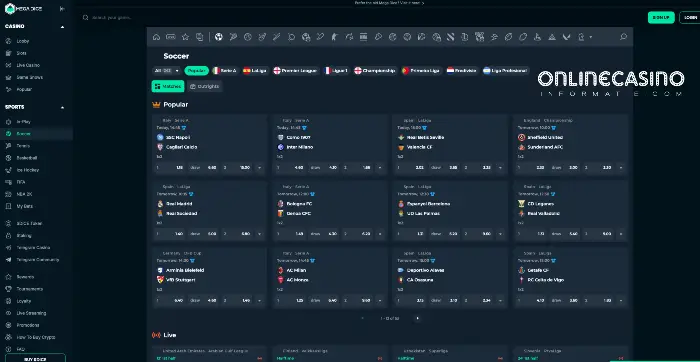Click the BUY $DICE button
Image resolution: width=700 pixels, height=362 pixels.
(x=35, y=358)
